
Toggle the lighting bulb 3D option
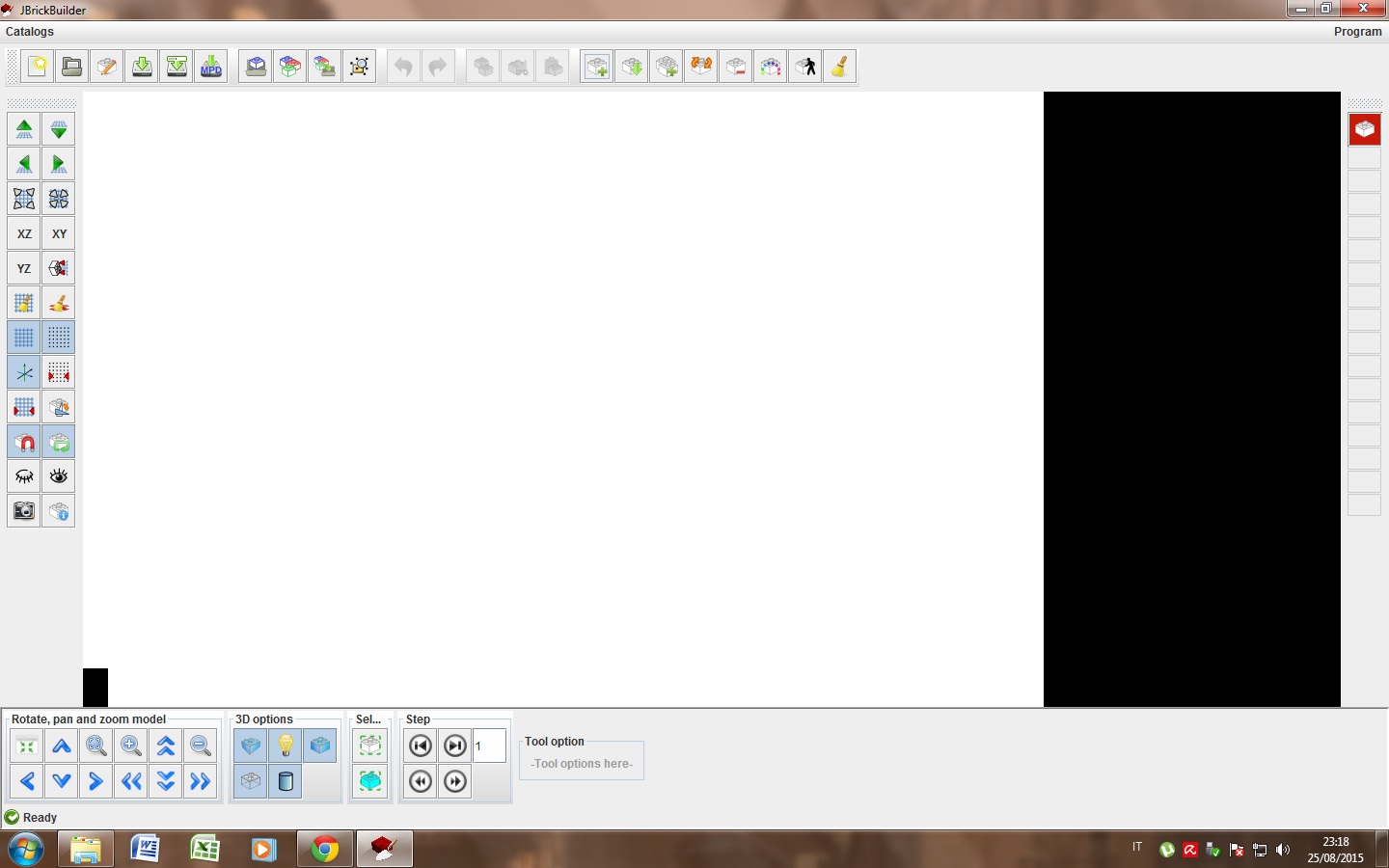(x=286, y=746)
